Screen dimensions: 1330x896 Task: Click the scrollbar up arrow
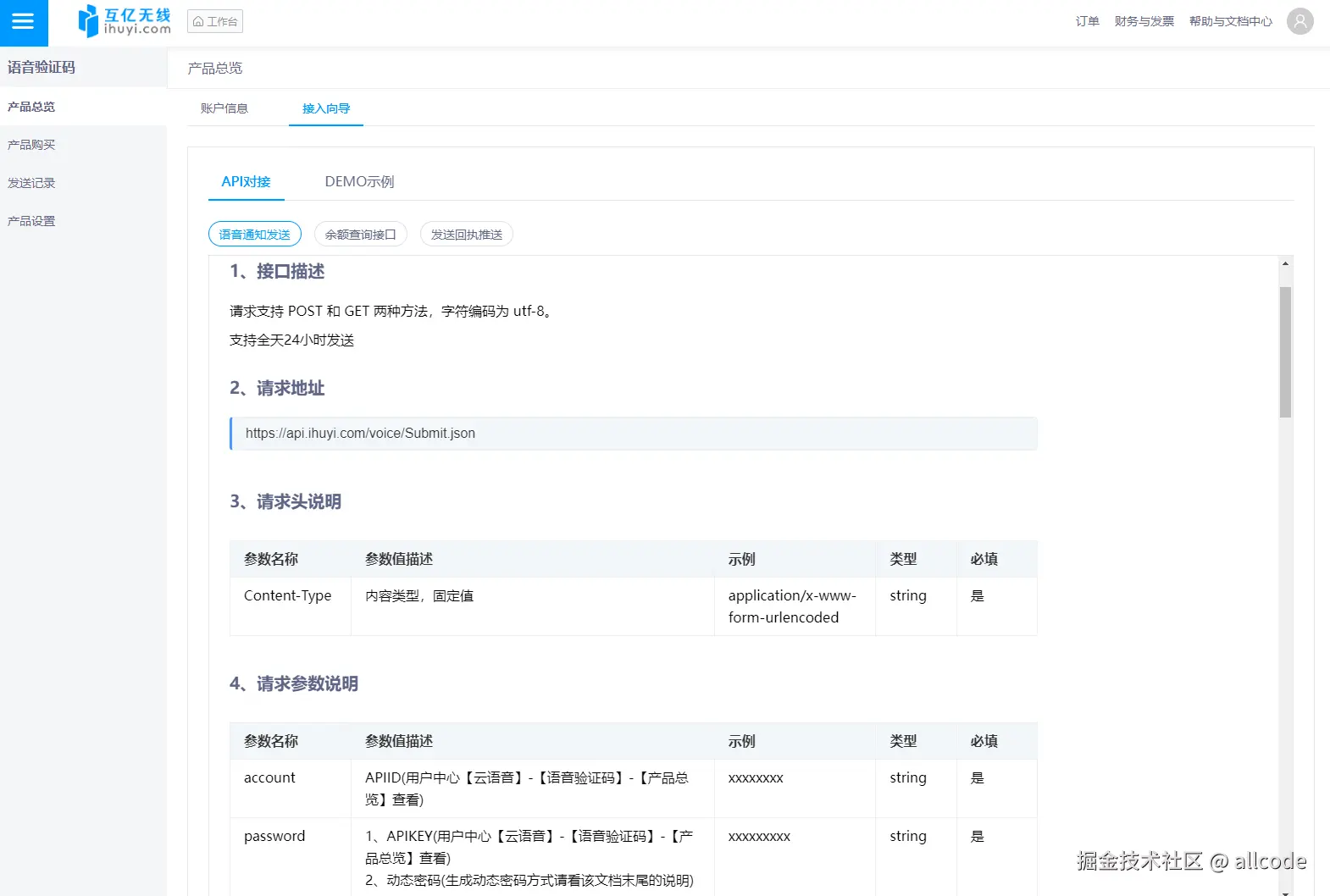coord(1285,263)
